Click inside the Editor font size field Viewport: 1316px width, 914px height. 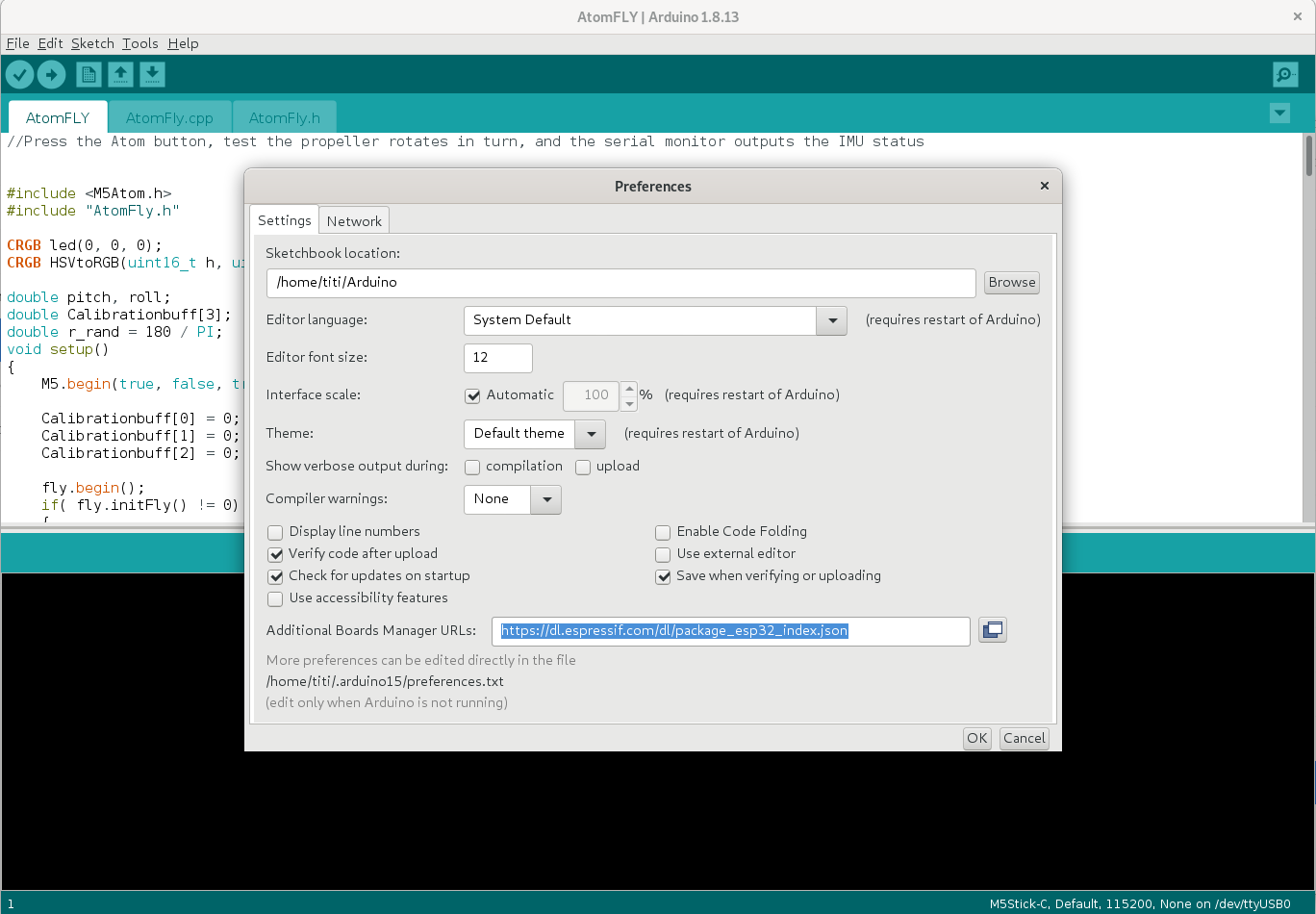coord(497,358)
